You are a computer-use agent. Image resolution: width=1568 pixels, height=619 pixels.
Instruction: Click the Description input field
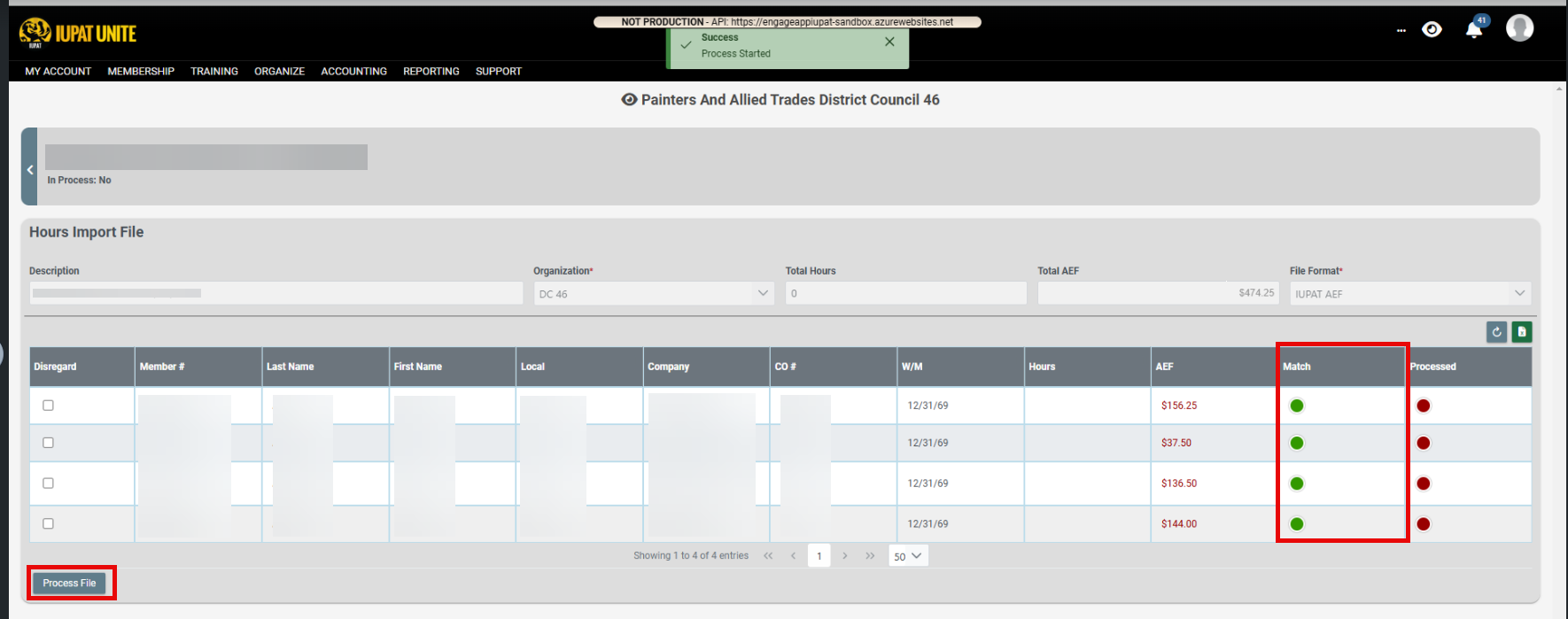(276, 293)
